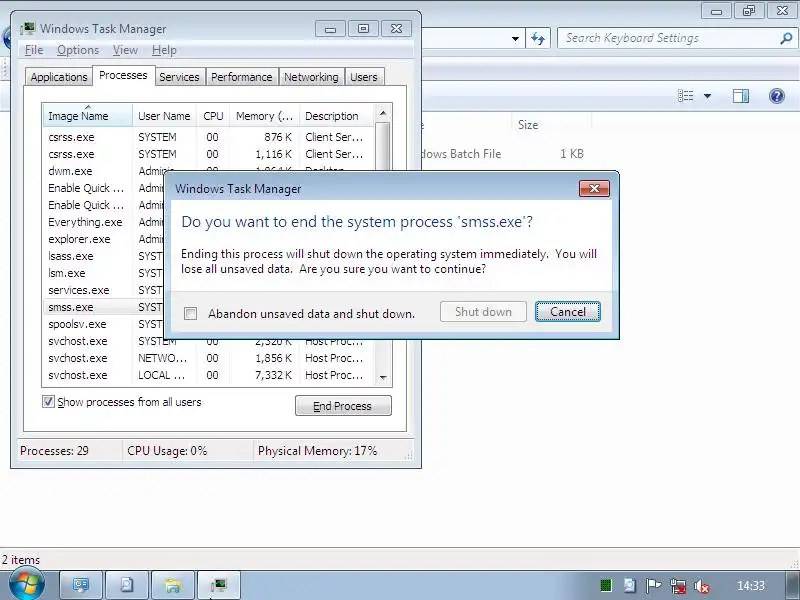
Task: Click process list scroll up arrow
Action: pyautogui.click(x=383, y=113)
